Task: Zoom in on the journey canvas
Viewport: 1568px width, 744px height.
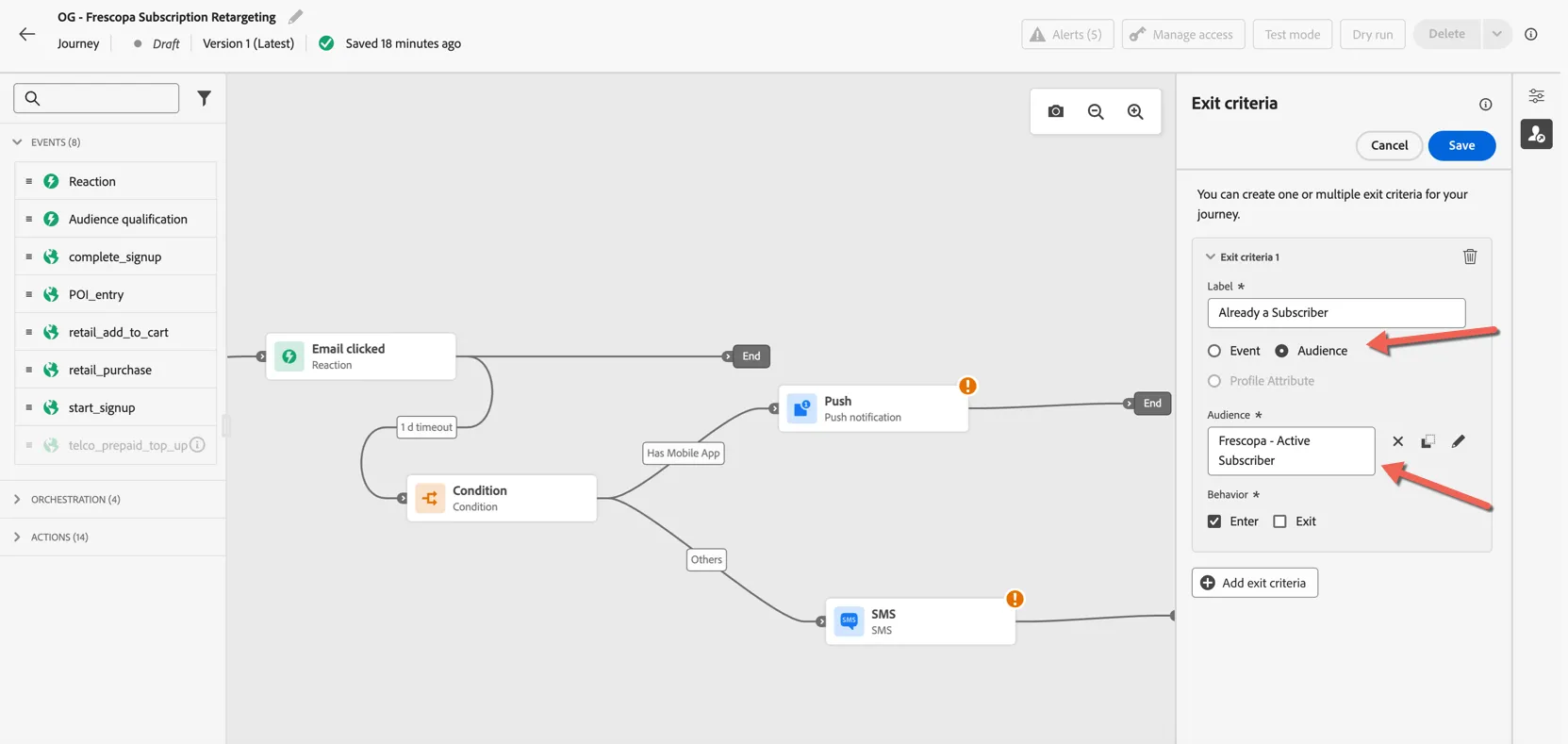Action: [1135, 111]
